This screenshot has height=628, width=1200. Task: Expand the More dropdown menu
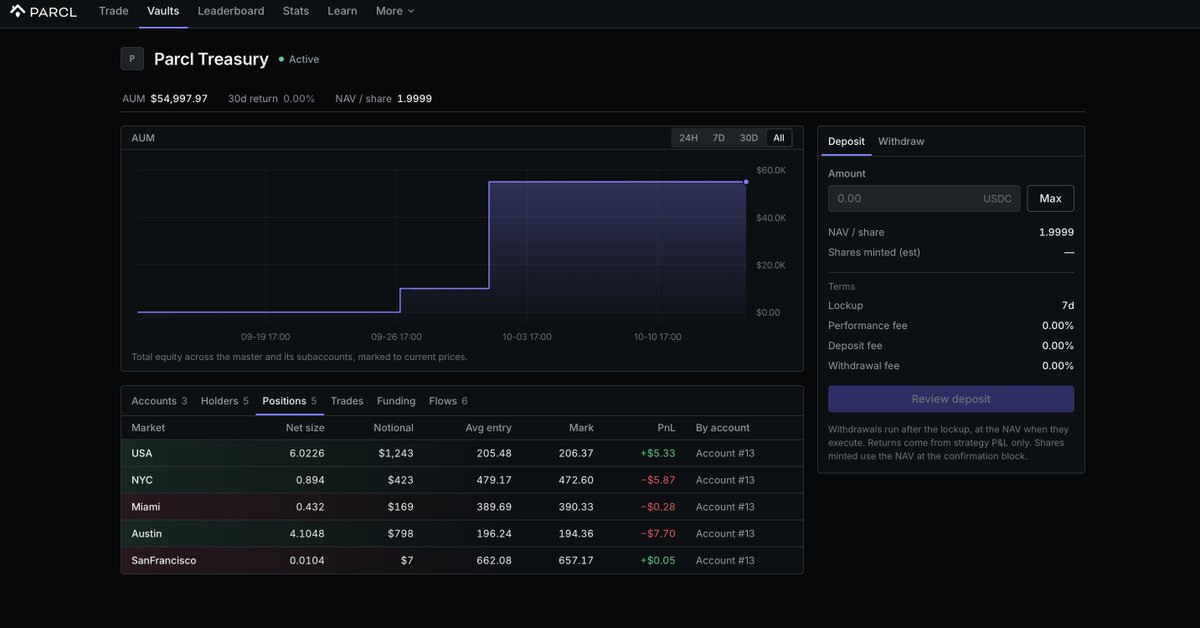(395, 11)
